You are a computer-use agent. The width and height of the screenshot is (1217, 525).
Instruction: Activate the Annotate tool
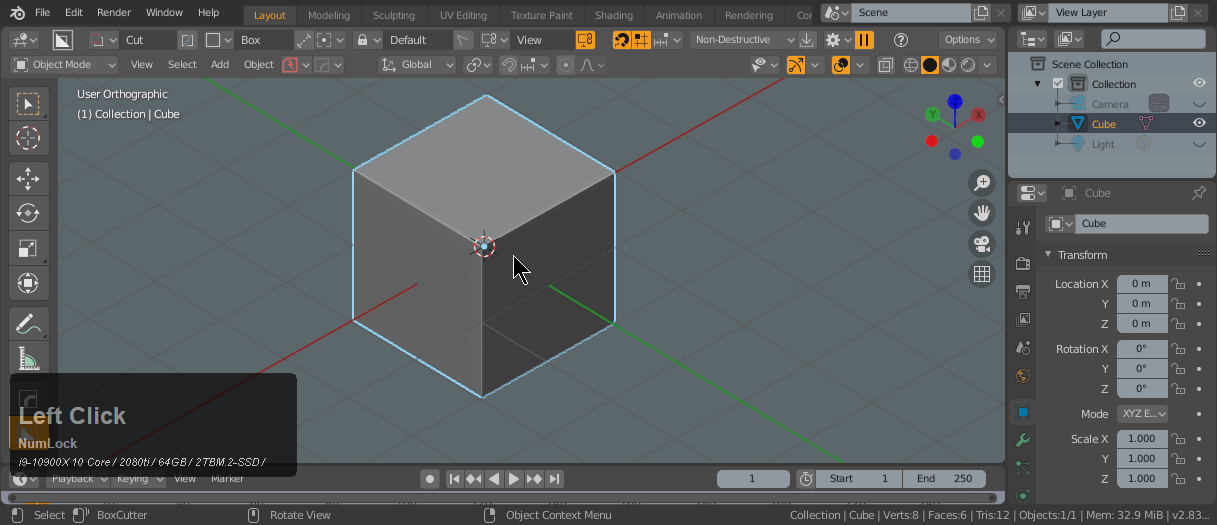point(28,324)
